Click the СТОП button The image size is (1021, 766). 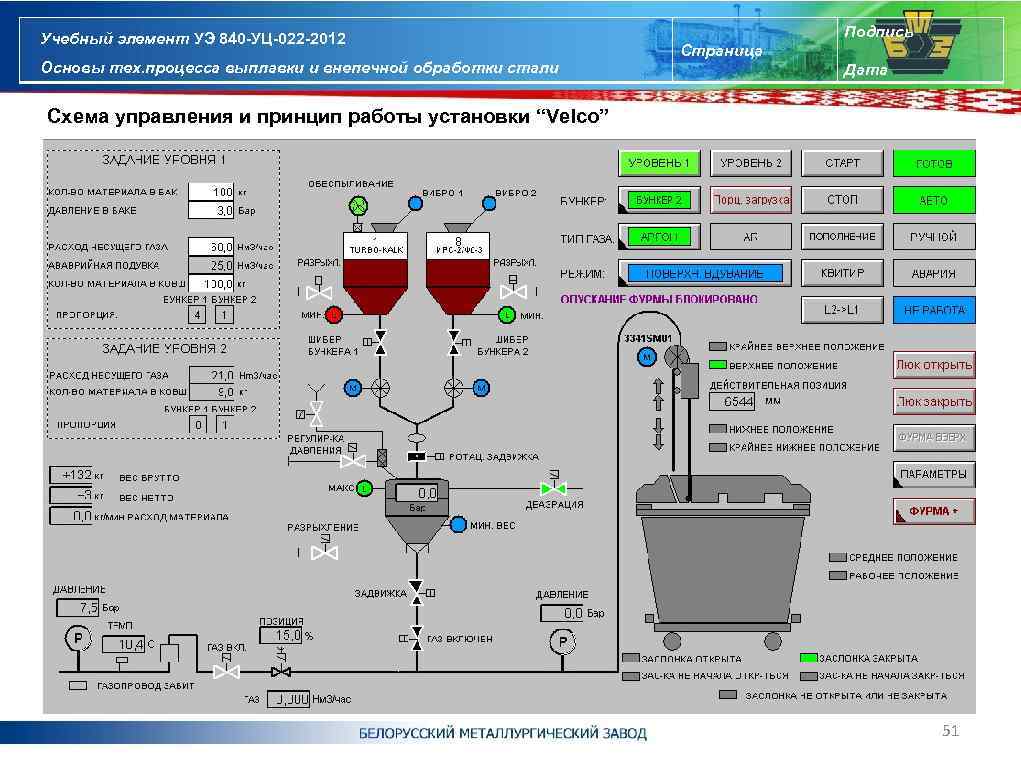[843, 200]
